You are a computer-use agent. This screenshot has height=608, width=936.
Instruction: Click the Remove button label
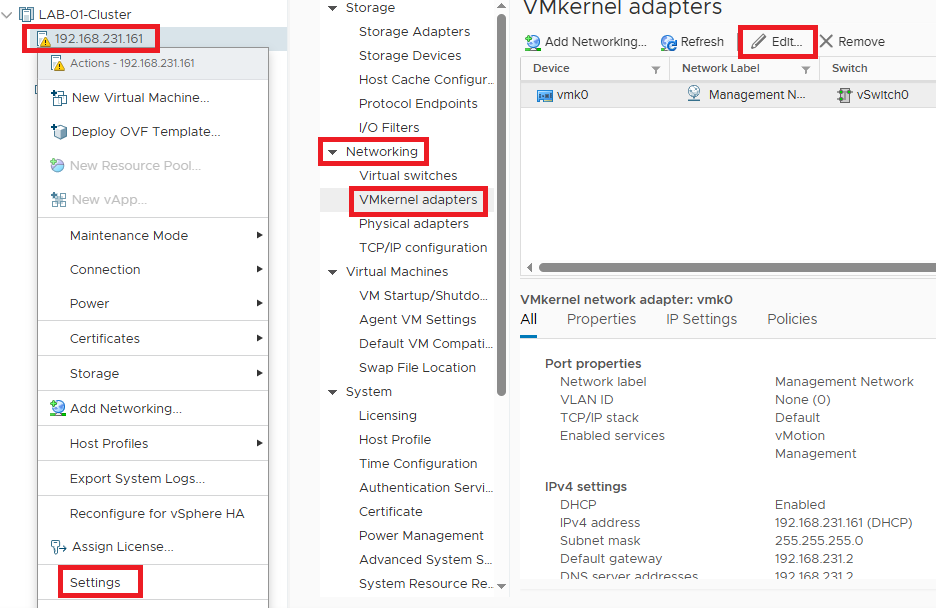tap(861, 42)
